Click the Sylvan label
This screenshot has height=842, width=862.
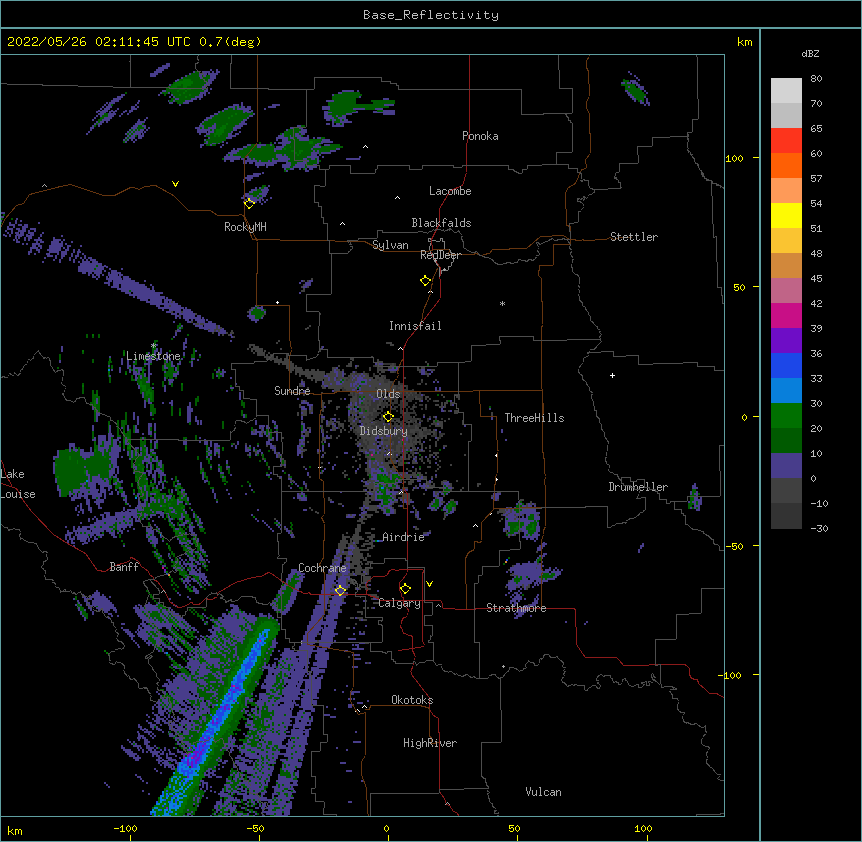coord(390,245)
